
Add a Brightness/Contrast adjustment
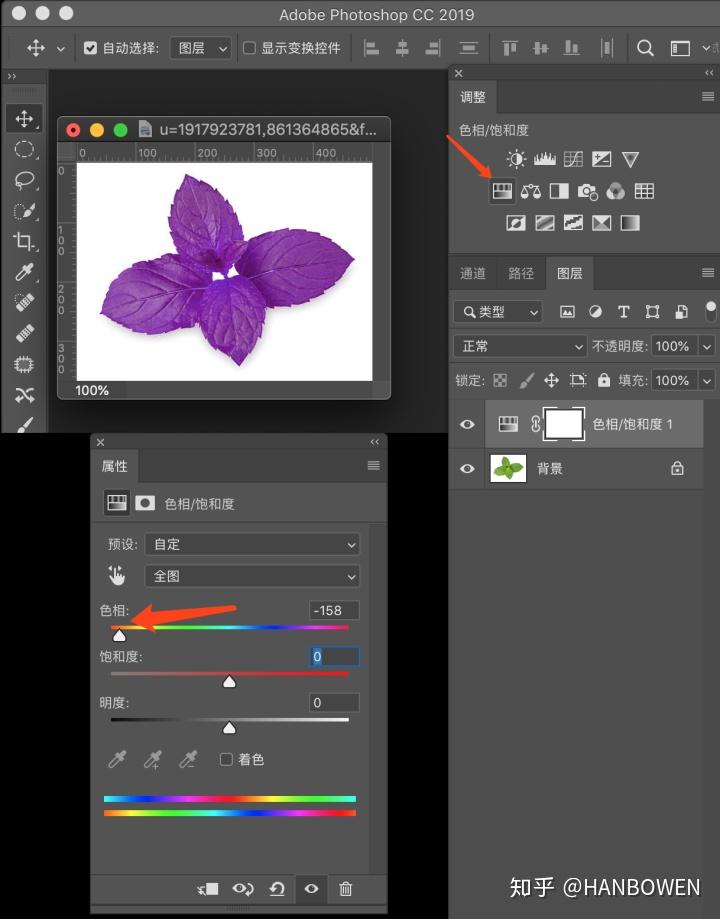(516, 159)
